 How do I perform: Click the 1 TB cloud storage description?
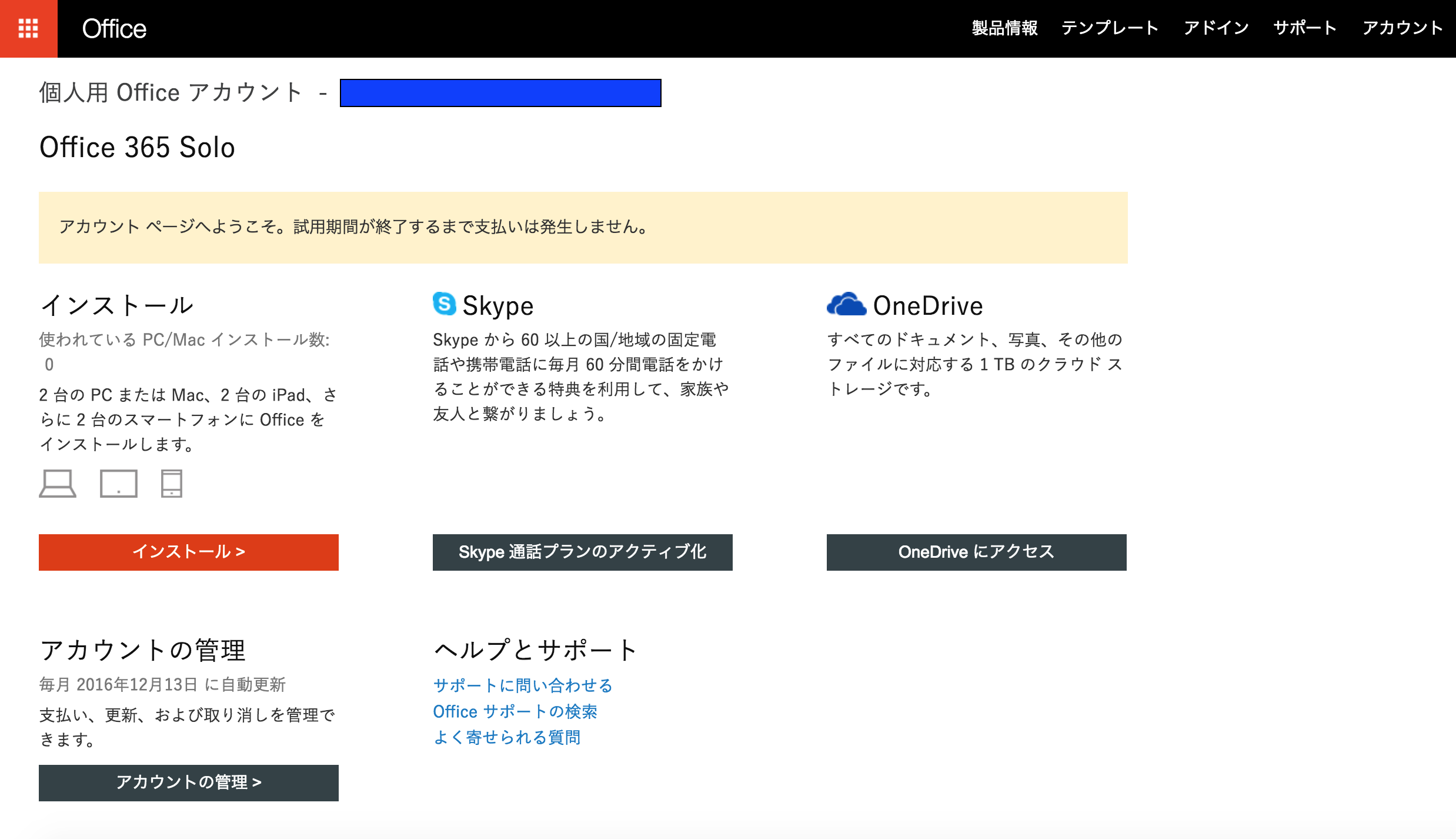[975, 364]
